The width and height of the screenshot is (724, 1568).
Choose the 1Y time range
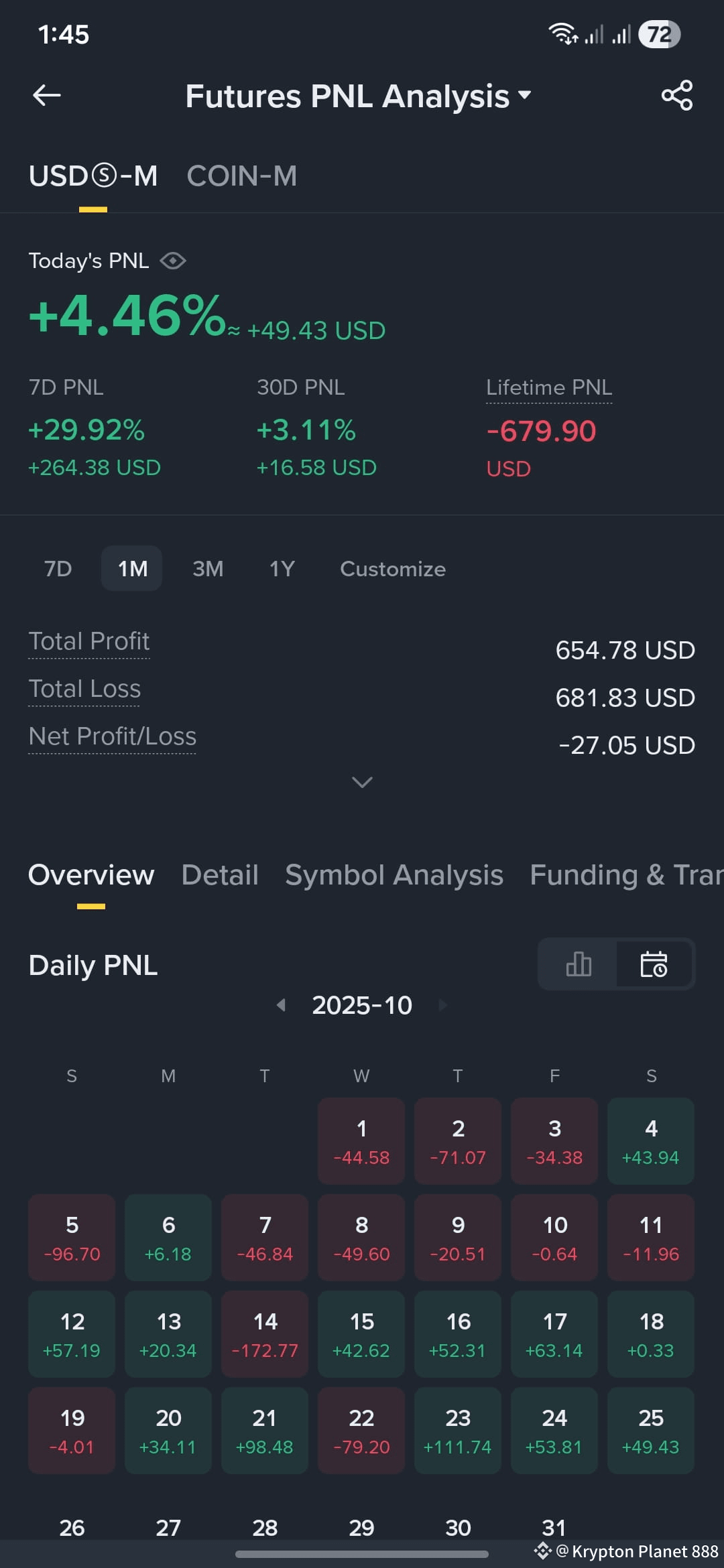282,568
